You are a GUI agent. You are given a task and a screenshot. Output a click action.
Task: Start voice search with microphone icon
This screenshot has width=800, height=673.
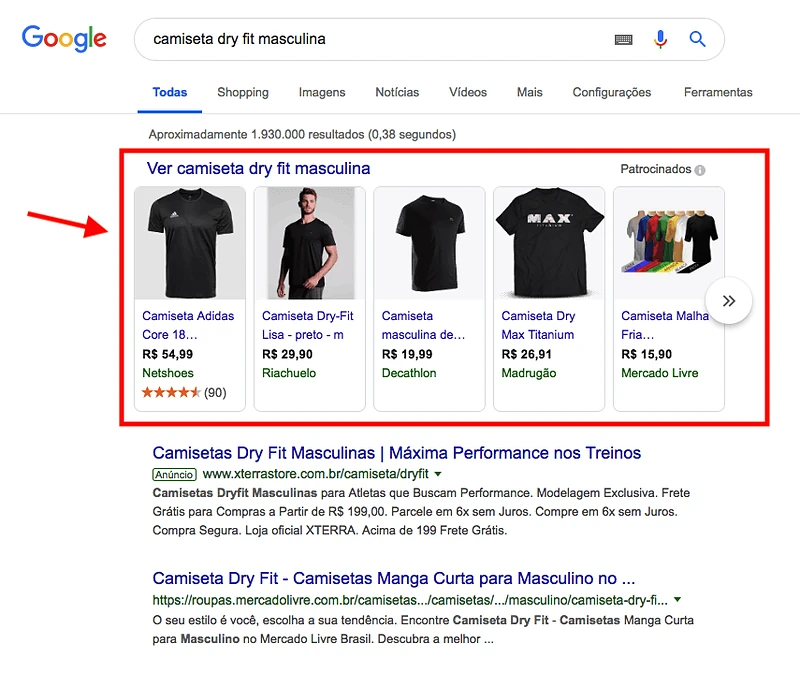pos(660,39)
